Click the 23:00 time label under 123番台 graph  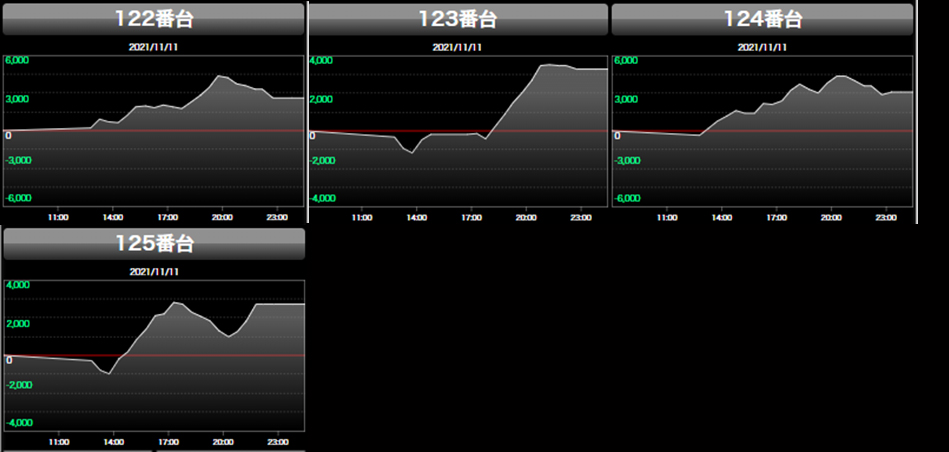(581, 216)
